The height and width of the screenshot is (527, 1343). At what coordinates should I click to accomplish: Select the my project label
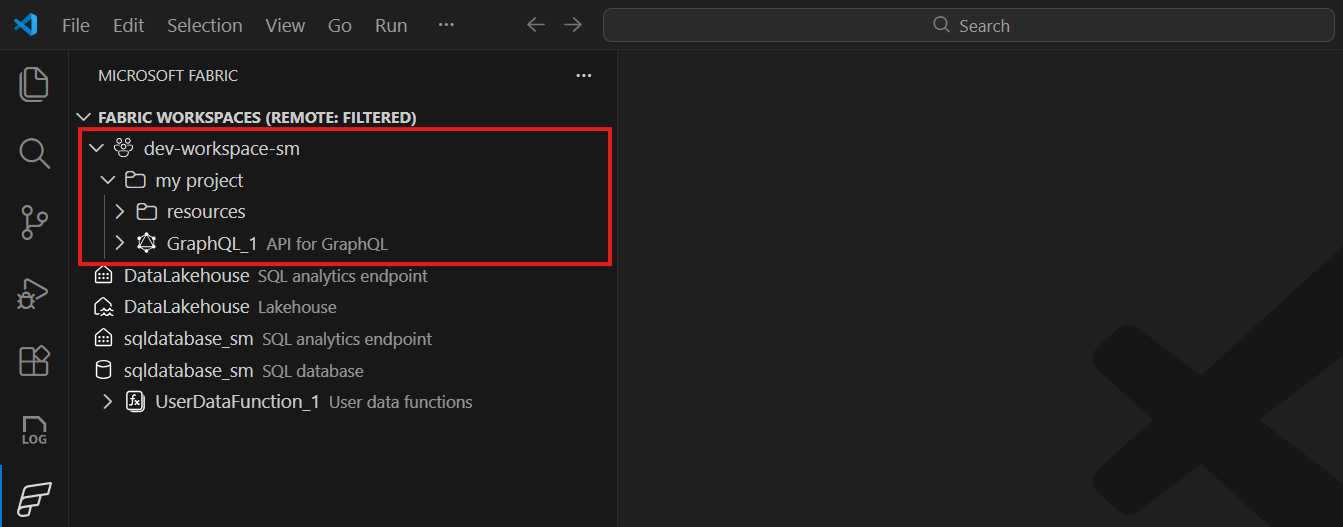[199, 181]
